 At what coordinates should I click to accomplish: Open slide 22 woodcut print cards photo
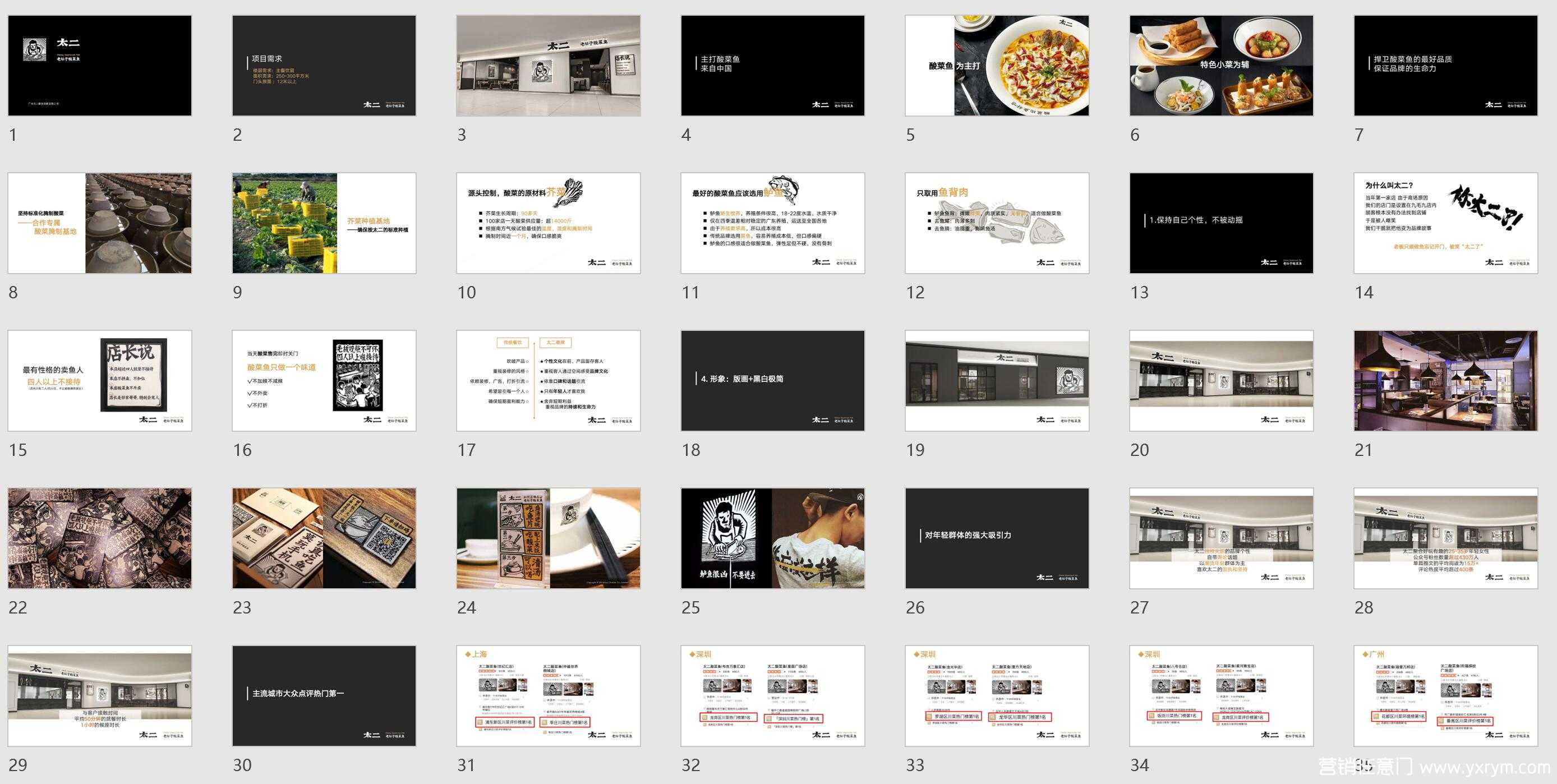pos(100,538)
